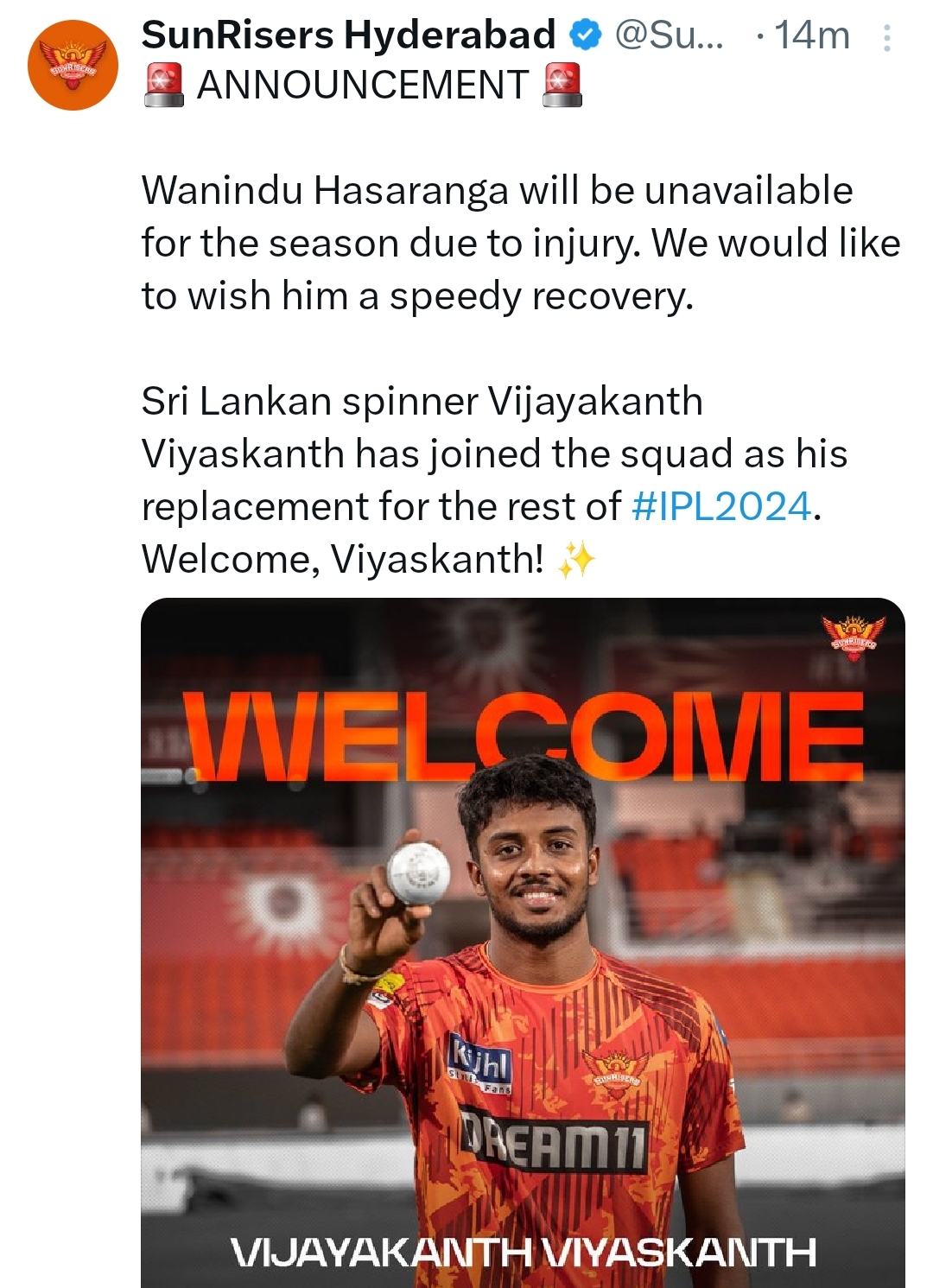This screenshot has height=1288, width=933.
Task: Click the blue verified badge
Action: click(587, 35)
